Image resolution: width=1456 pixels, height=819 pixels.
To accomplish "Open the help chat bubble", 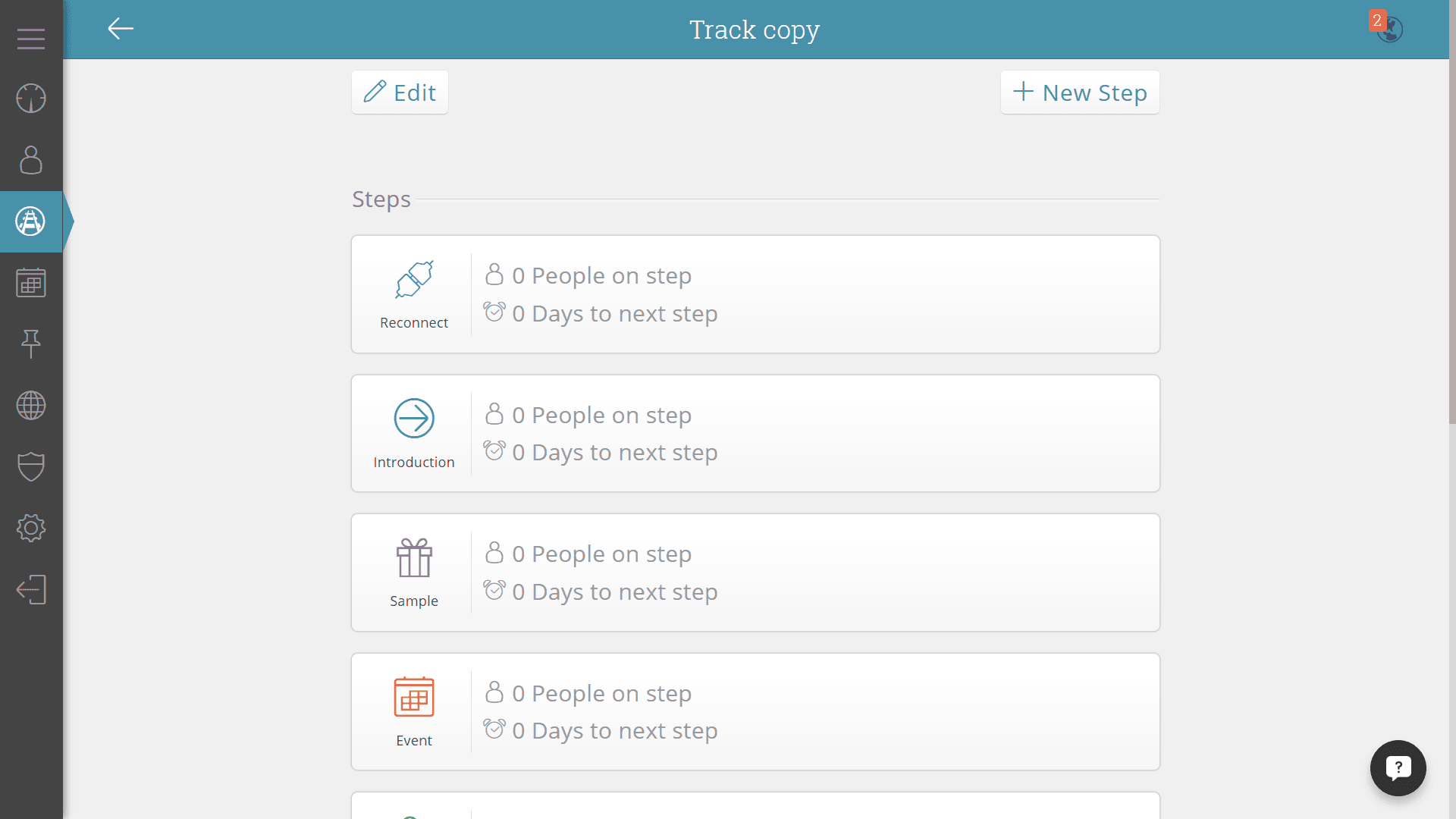I will point(1398,768).
